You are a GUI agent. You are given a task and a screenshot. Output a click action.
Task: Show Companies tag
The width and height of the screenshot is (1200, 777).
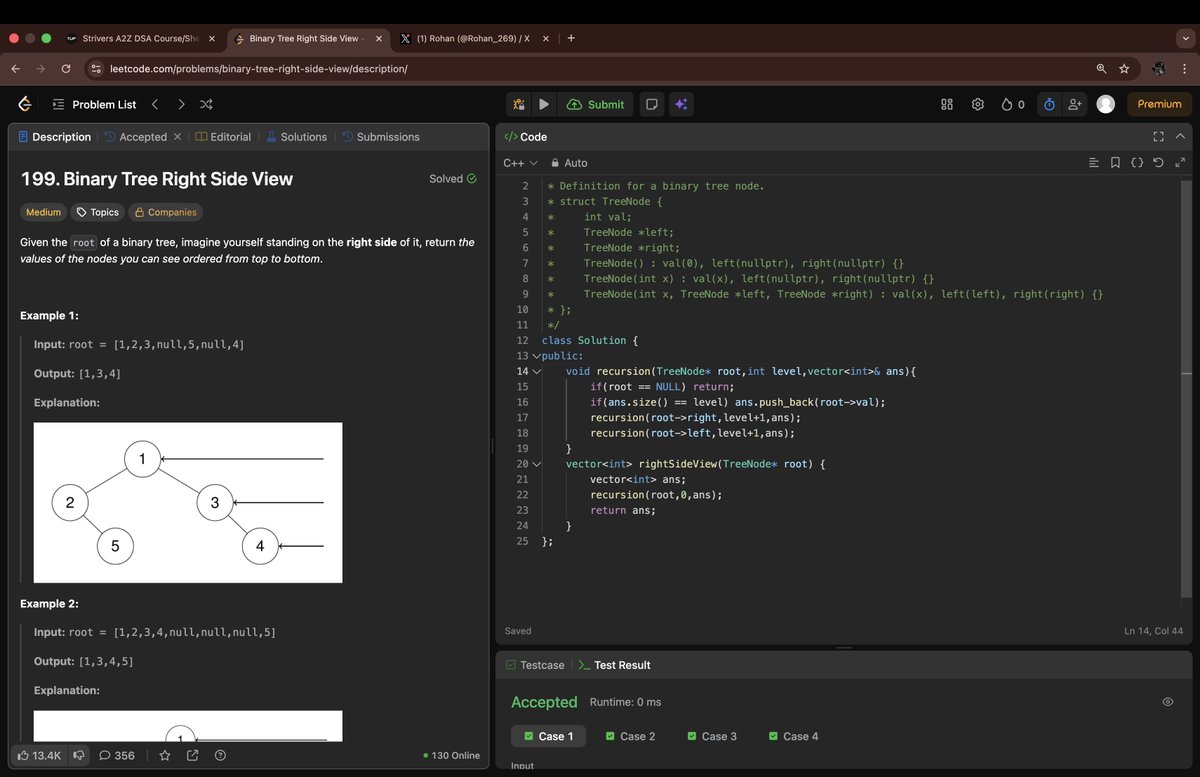point(164,212)
